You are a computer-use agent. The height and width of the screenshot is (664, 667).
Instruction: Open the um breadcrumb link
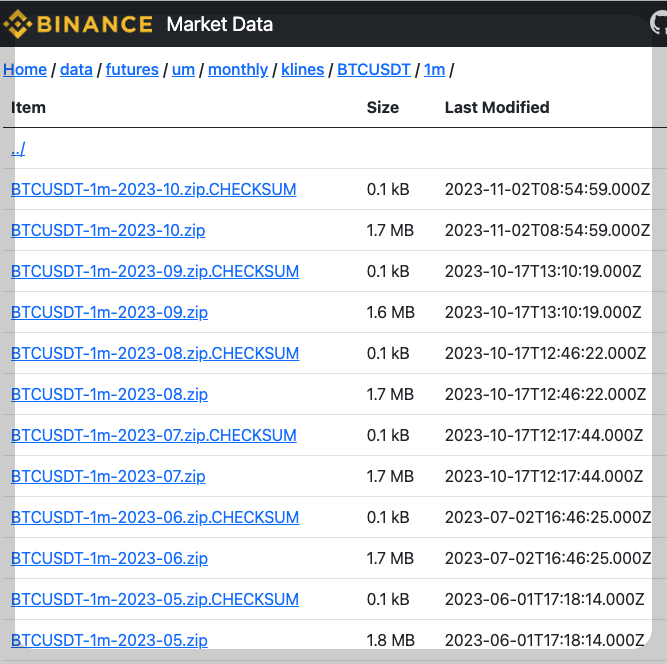coord(183,69)
